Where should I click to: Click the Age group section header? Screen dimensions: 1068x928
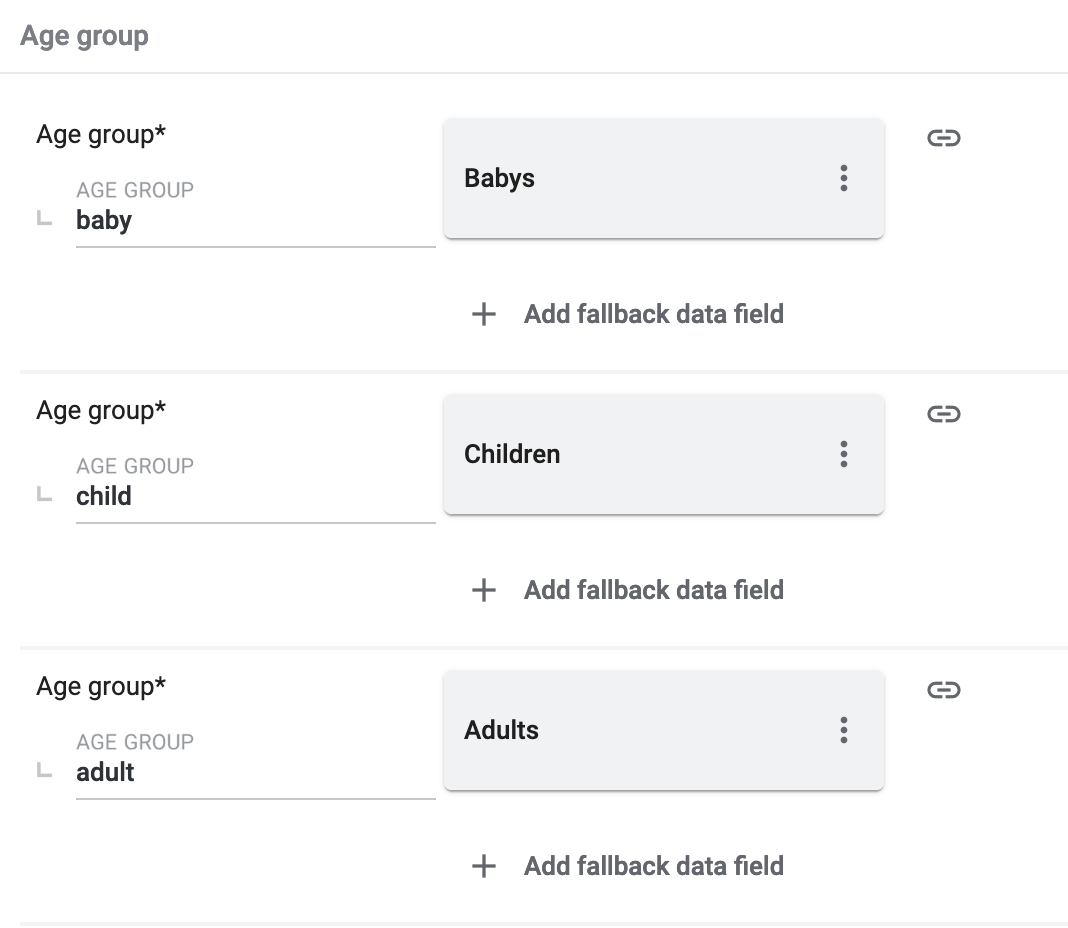85,36
